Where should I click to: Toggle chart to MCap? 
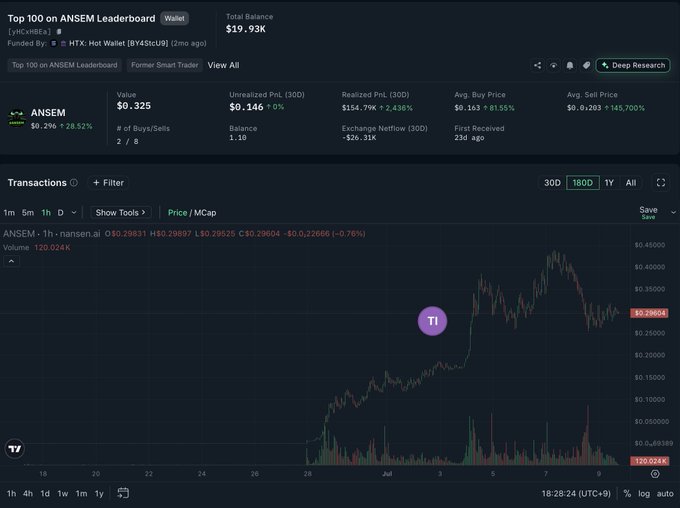pos(205,213)
